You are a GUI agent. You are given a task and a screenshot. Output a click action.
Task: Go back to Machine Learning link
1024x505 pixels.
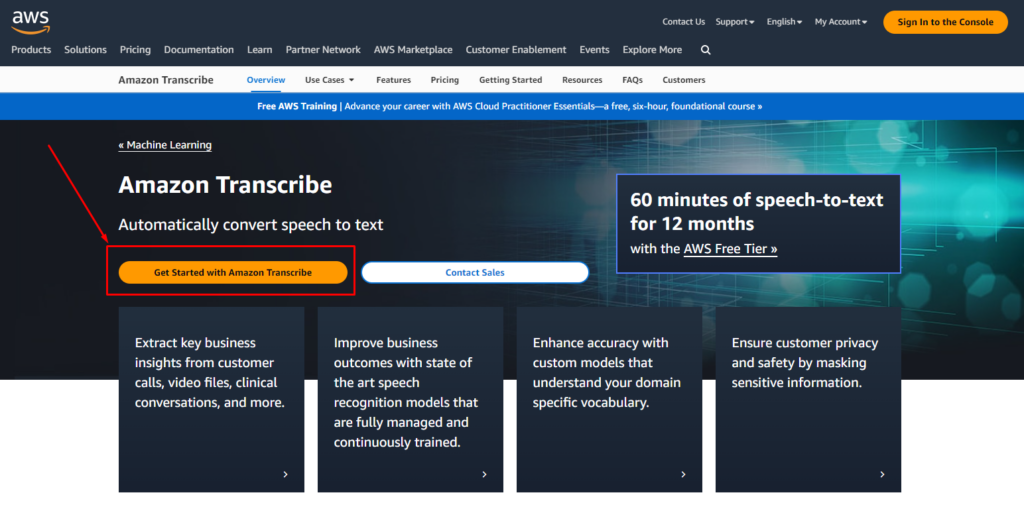(165, 145)
